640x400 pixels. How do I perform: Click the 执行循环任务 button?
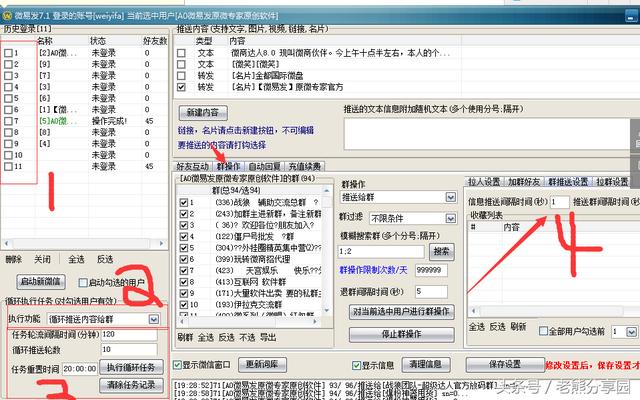[x=131, y=367]
